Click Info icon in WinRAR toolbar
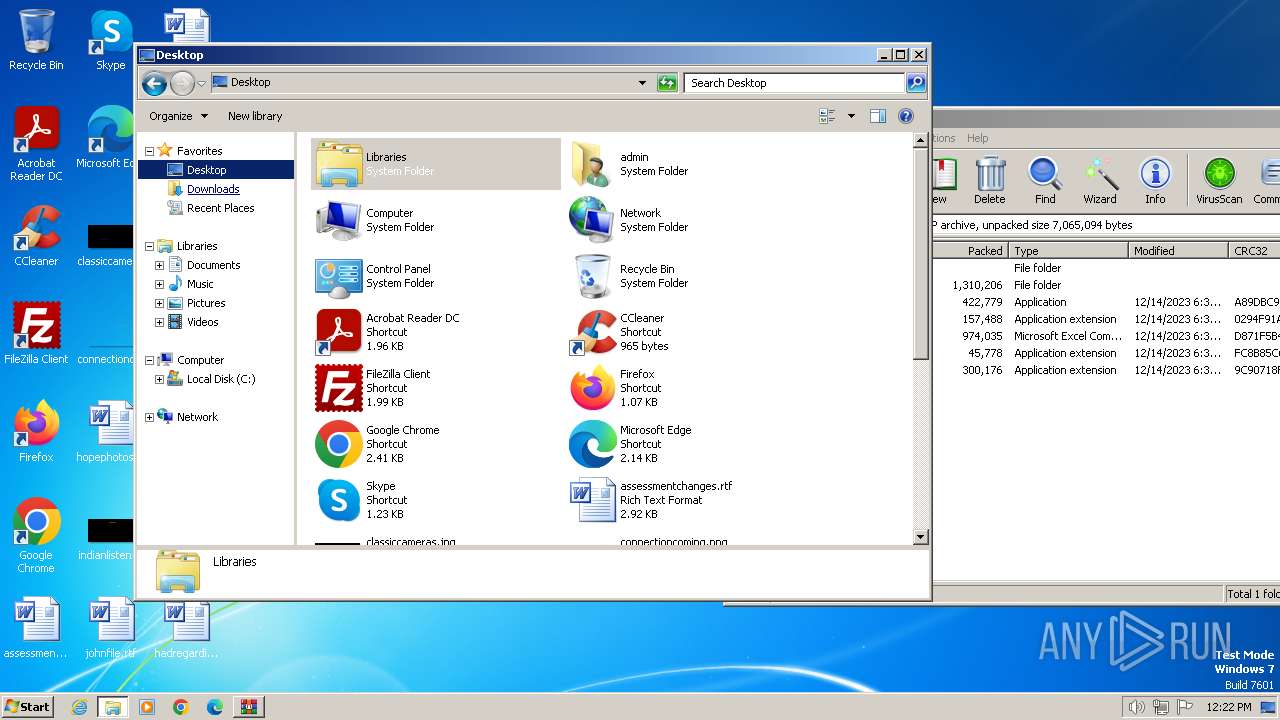The image size is (1280, 720). pos(1155,181)
